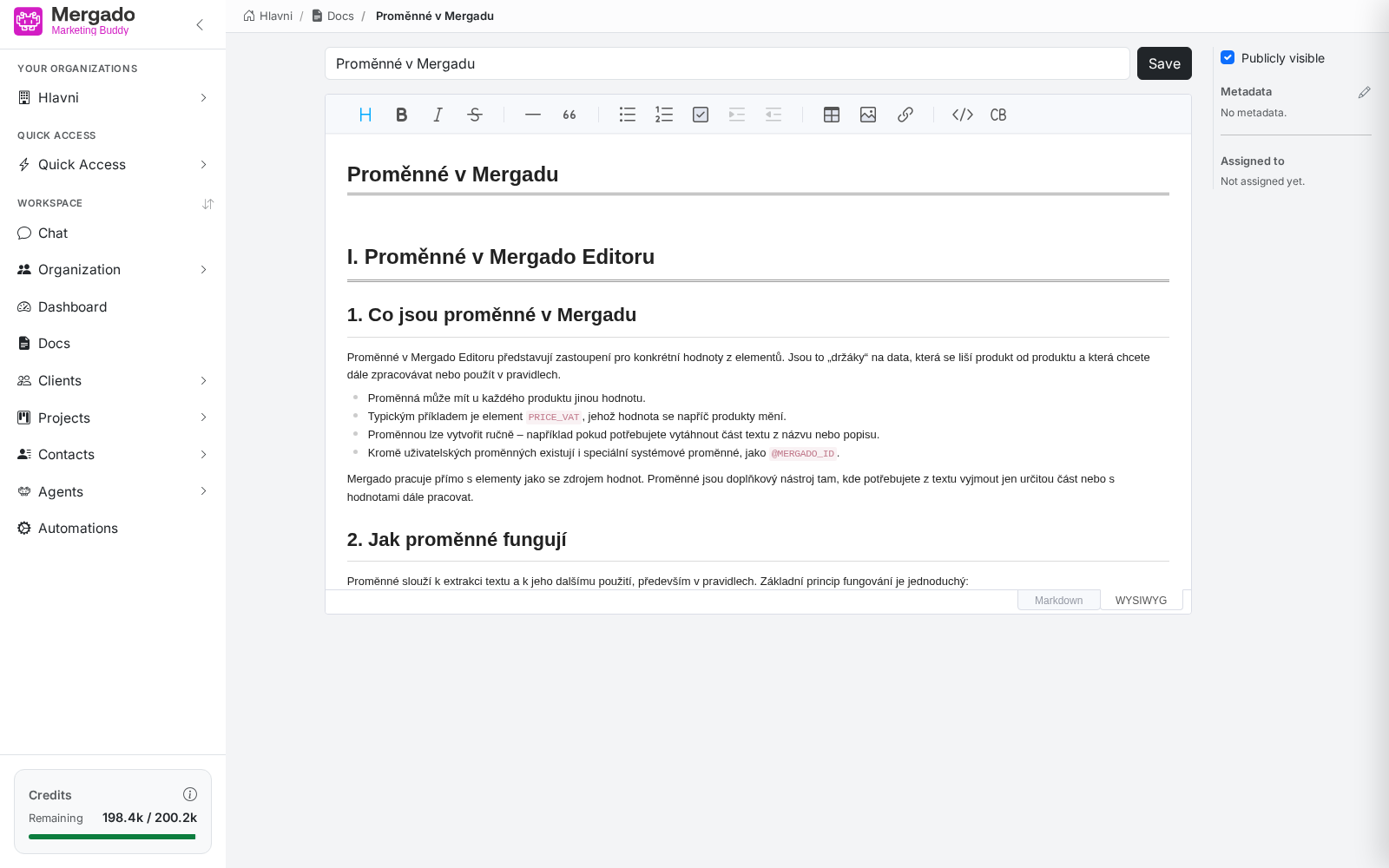Insert a hyperlink

tap(905, 115)
